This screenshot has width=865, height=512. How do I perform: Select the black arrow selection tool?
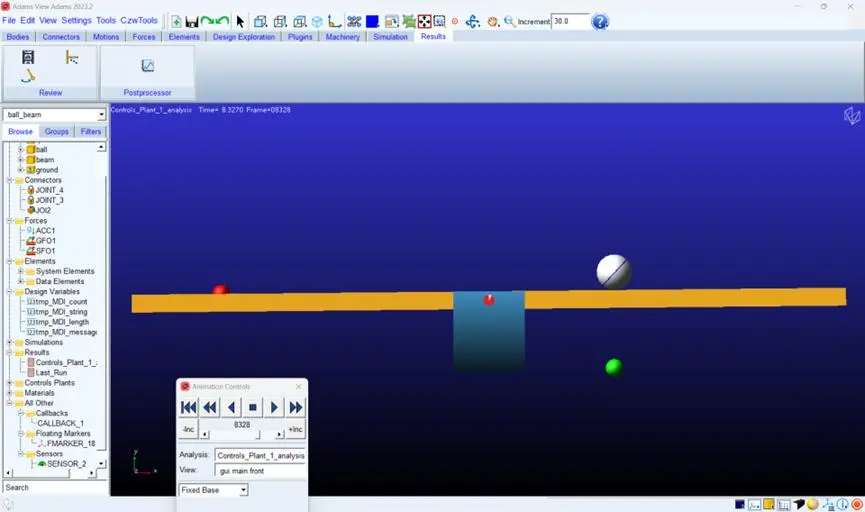(x=240, y=22)
